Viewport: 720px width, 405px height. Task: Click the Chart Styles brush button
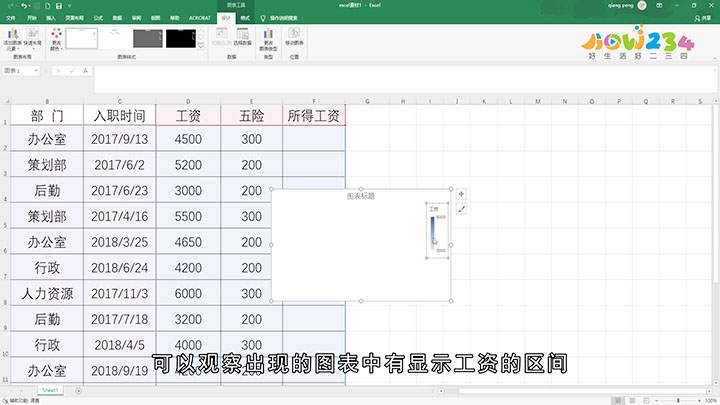pyautogui.click(x=461, y=209)
